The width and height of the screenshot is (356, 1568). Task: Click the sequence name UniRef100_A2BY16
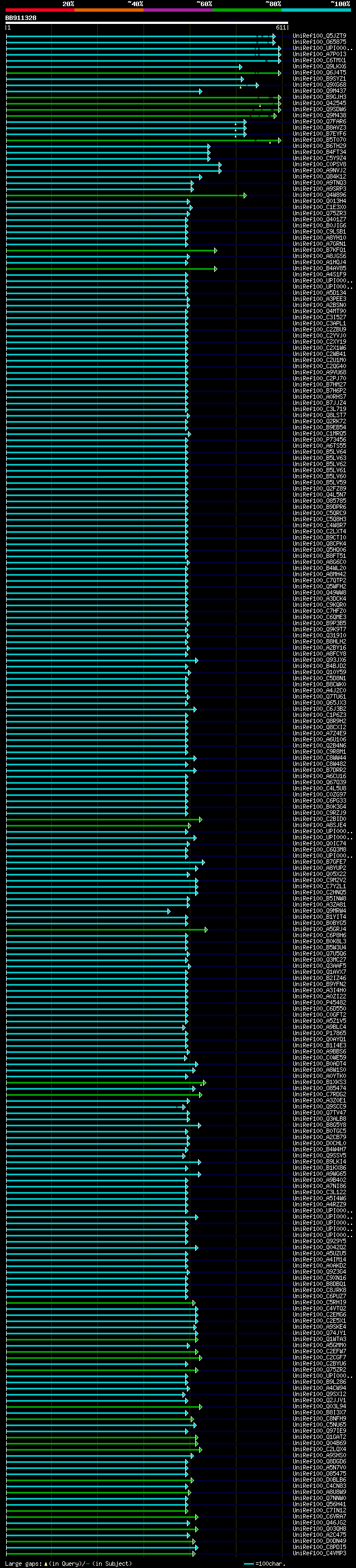(x=319, y=647)
